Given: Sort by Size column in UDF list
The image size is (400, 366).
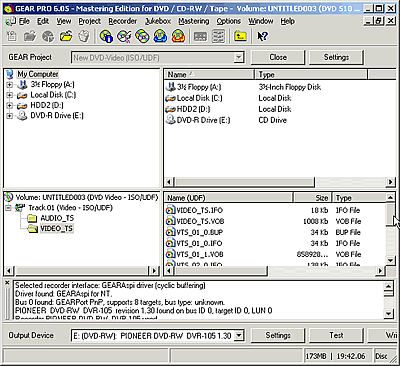Looking at the screenshot, I should coord(312,198).
